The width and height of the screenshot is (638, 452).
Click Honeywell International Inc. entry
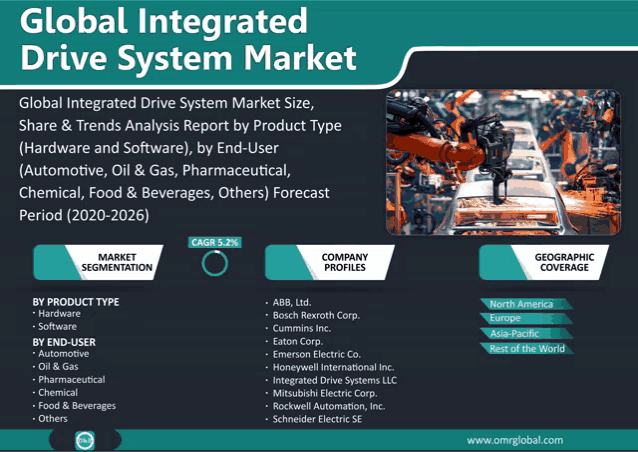tap(333, 367)
